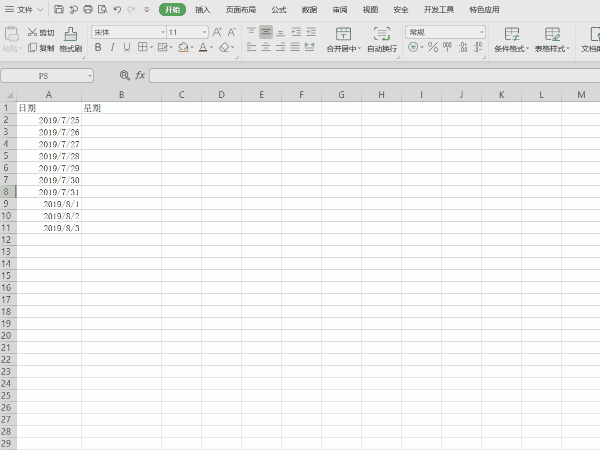
Task: Click the Redo arrow
Action: [x=131, y=10]
